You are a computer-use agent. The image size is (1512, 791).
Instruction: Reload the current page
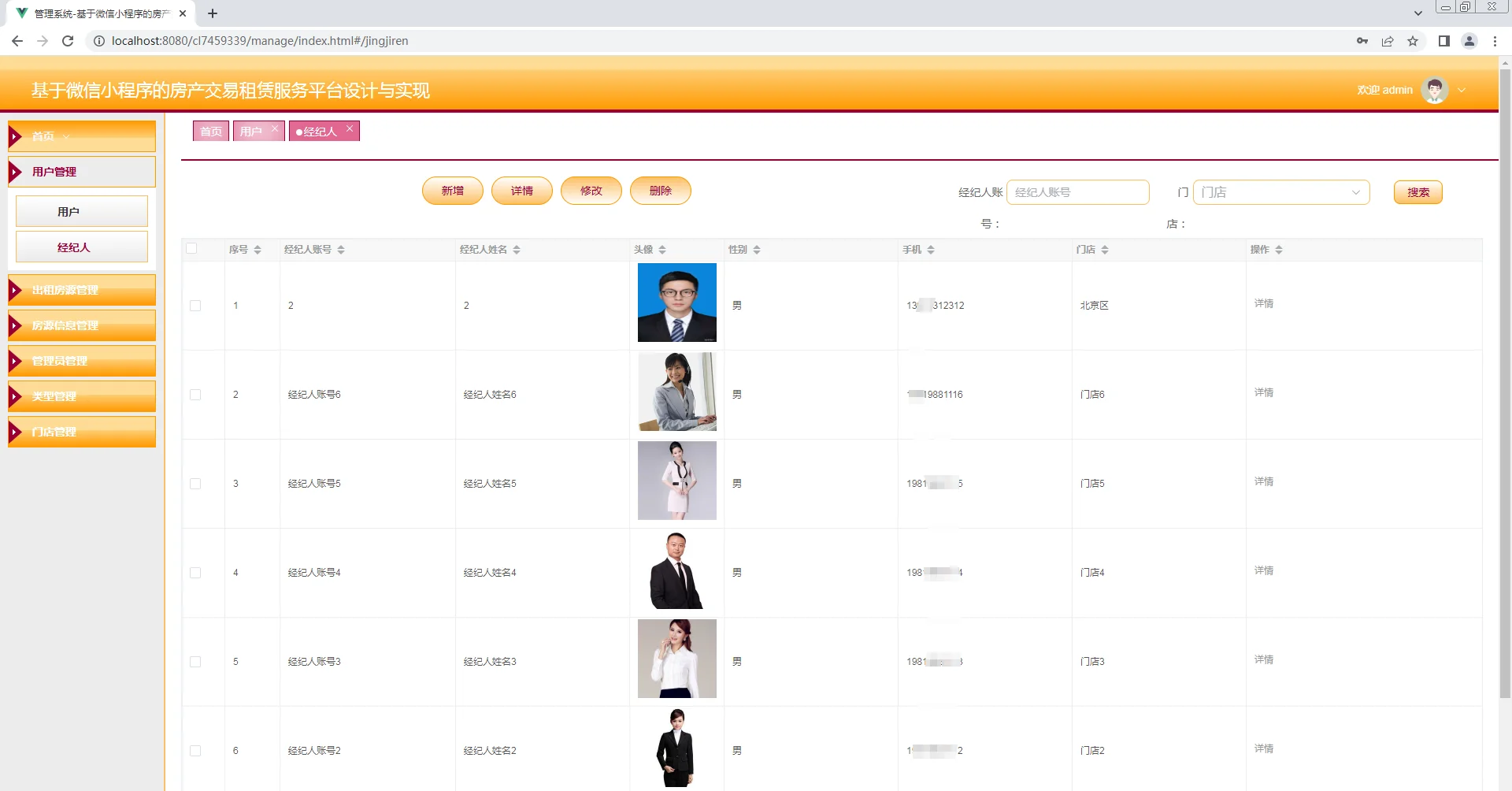coord(68,41)
